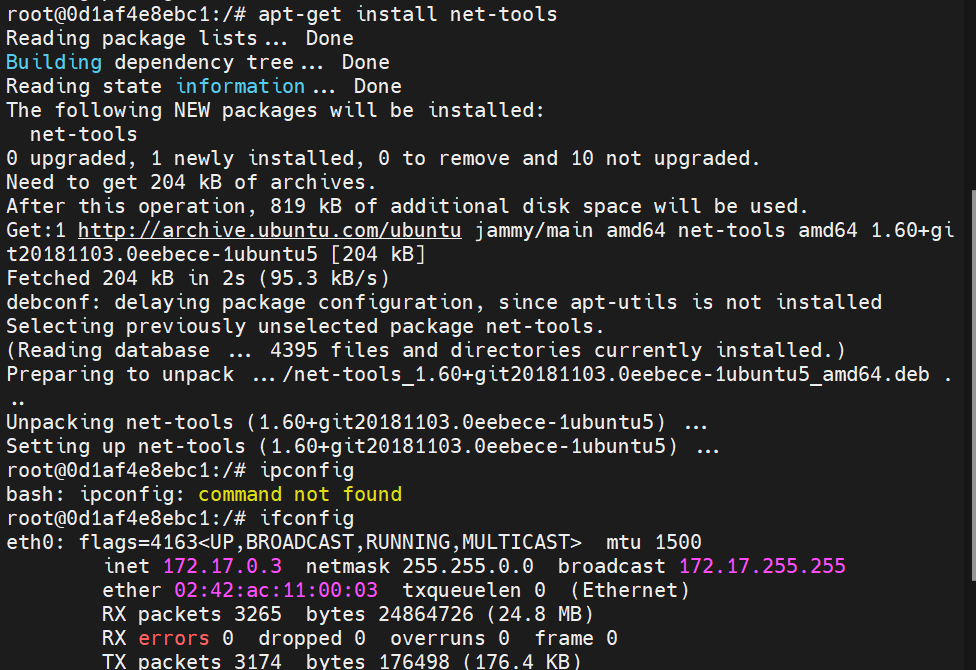Click the netmask value 255.255.0.0

pyautogui.click(x=467, y=566)
